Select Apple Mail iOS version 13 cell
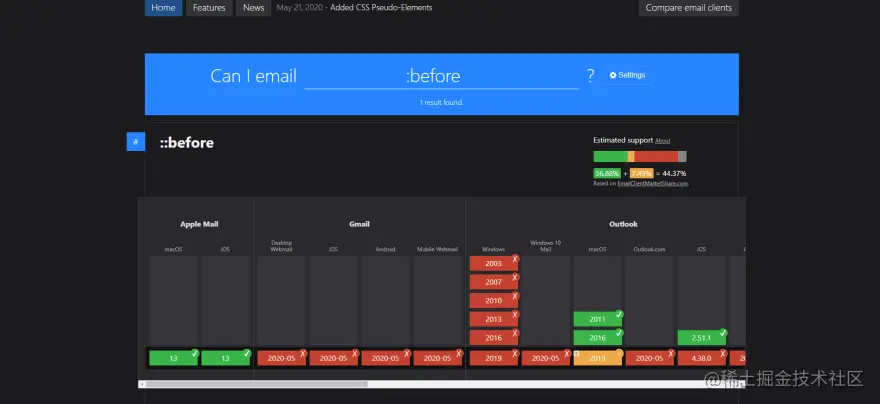The height and width of the screenshot is (404, 880). [x=226, y=358]
